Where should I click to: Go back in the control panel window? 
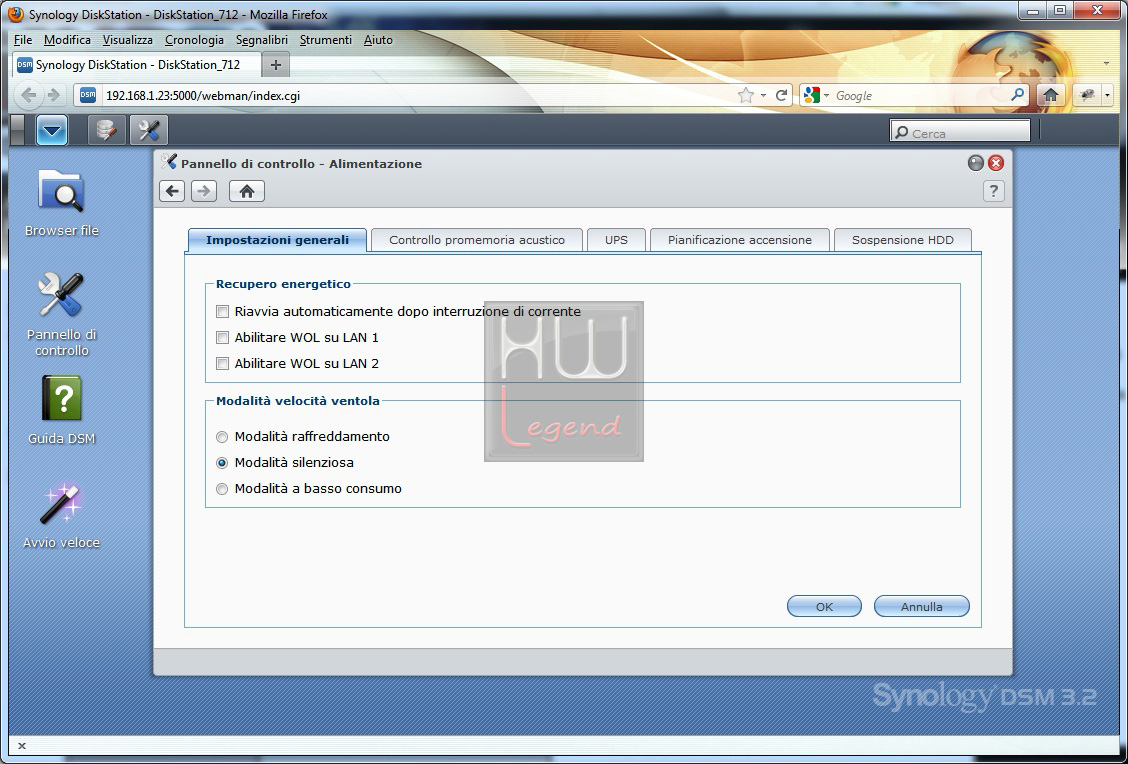[x=172, y=191]
